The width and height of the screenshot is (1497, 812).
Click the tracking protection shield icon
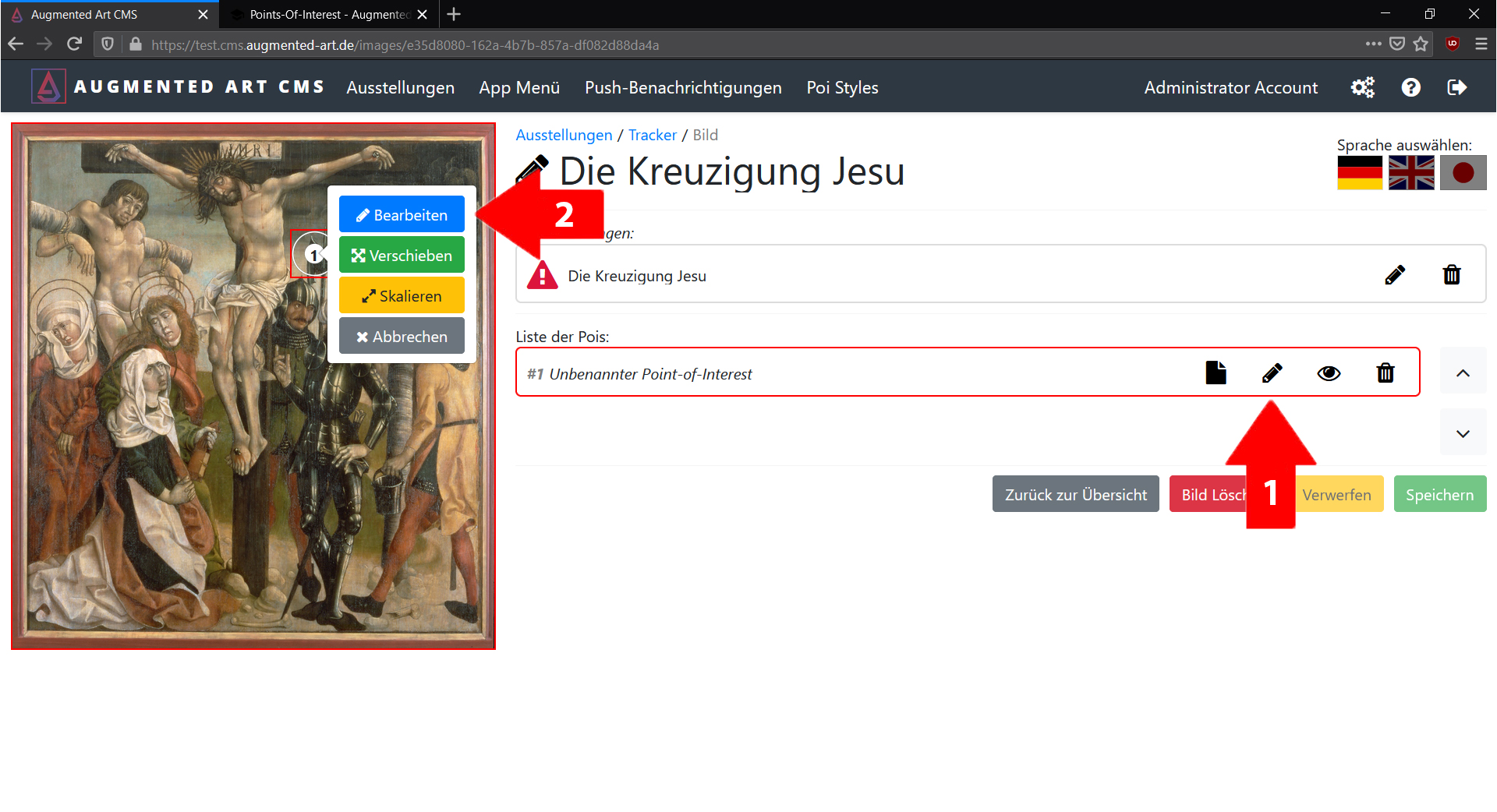tap(108, 44)
